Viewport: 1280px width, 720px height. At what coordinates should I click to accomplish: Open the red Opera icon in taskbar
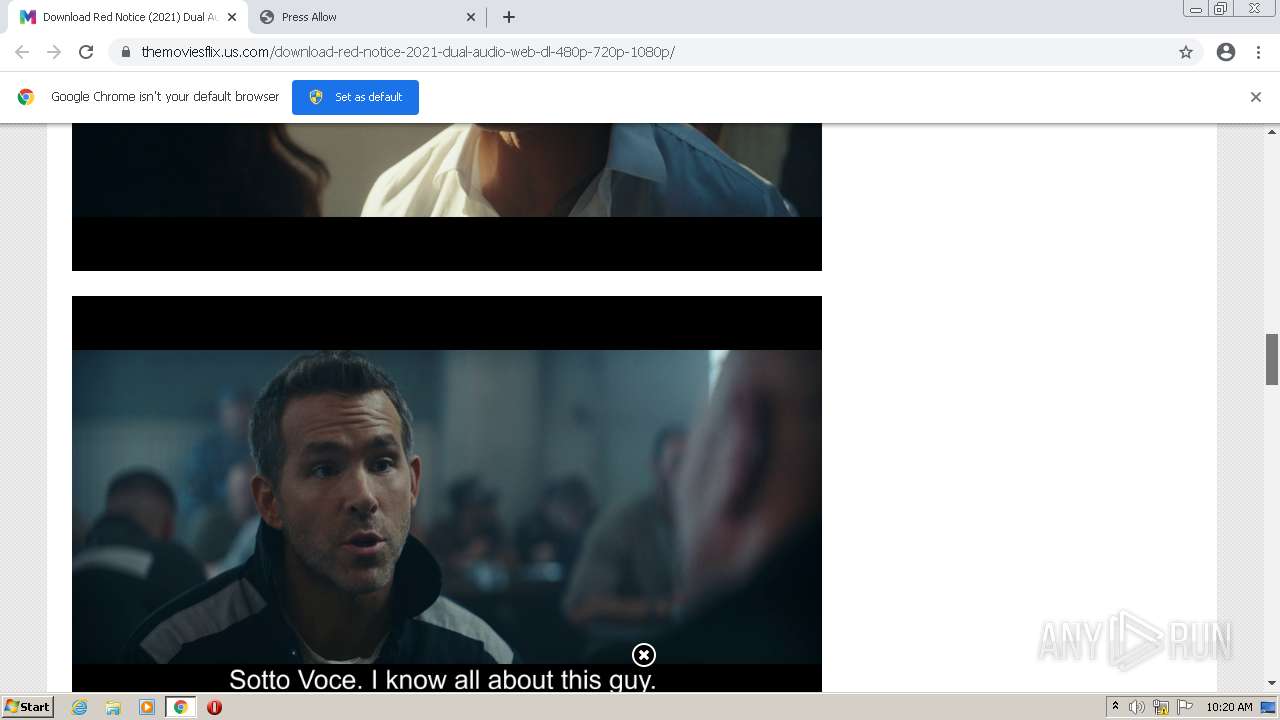point(214,707)
